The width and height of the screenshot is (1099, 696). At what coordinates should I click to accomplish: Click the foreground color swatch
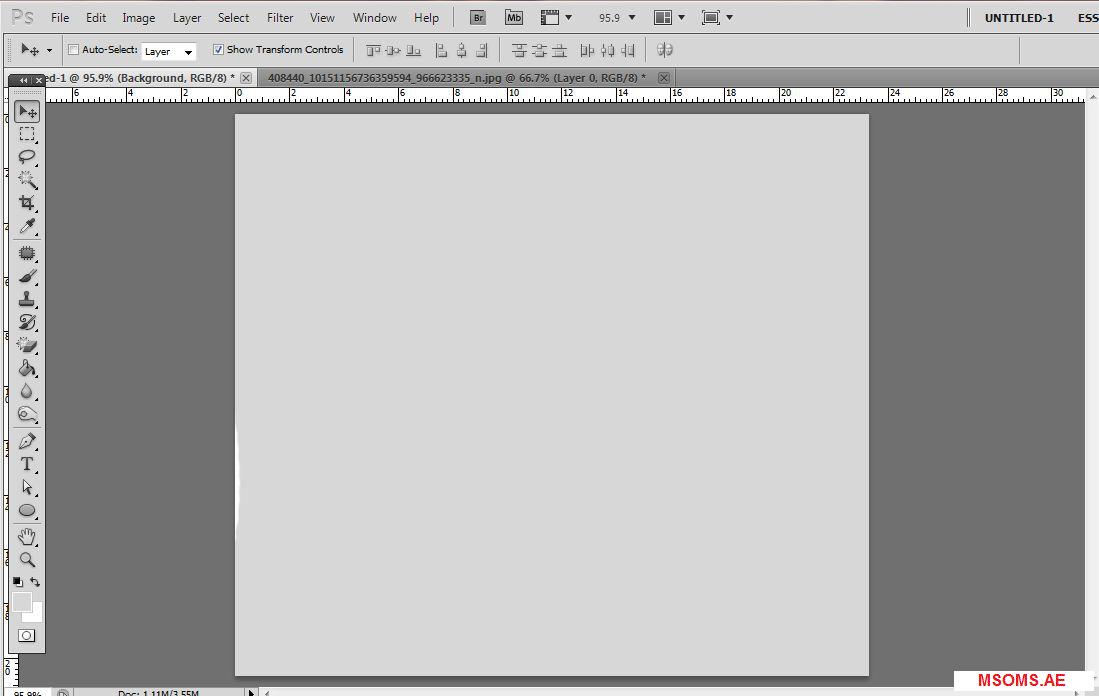tap(21, 601)
